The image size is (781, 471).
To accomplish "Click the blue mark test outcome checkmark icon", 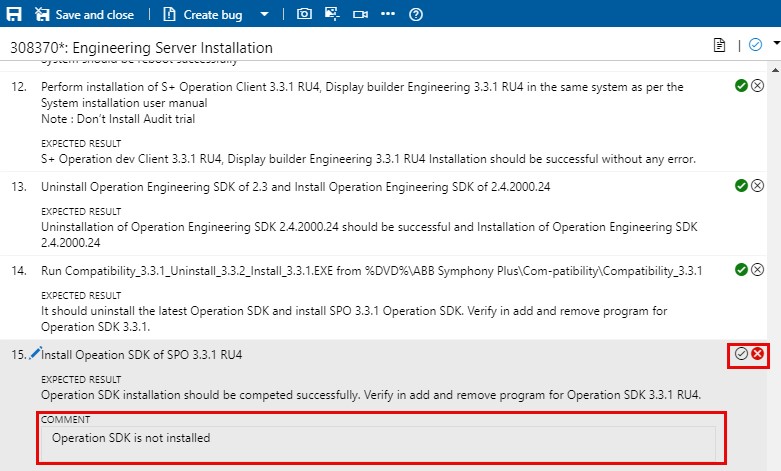I will (x=755, y=45).
